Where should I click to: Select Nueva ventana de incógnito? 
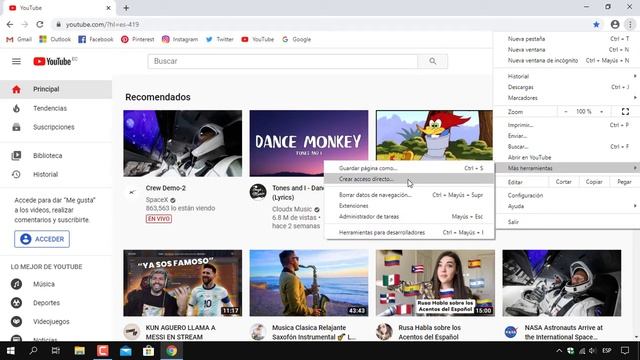click(567, 60)
